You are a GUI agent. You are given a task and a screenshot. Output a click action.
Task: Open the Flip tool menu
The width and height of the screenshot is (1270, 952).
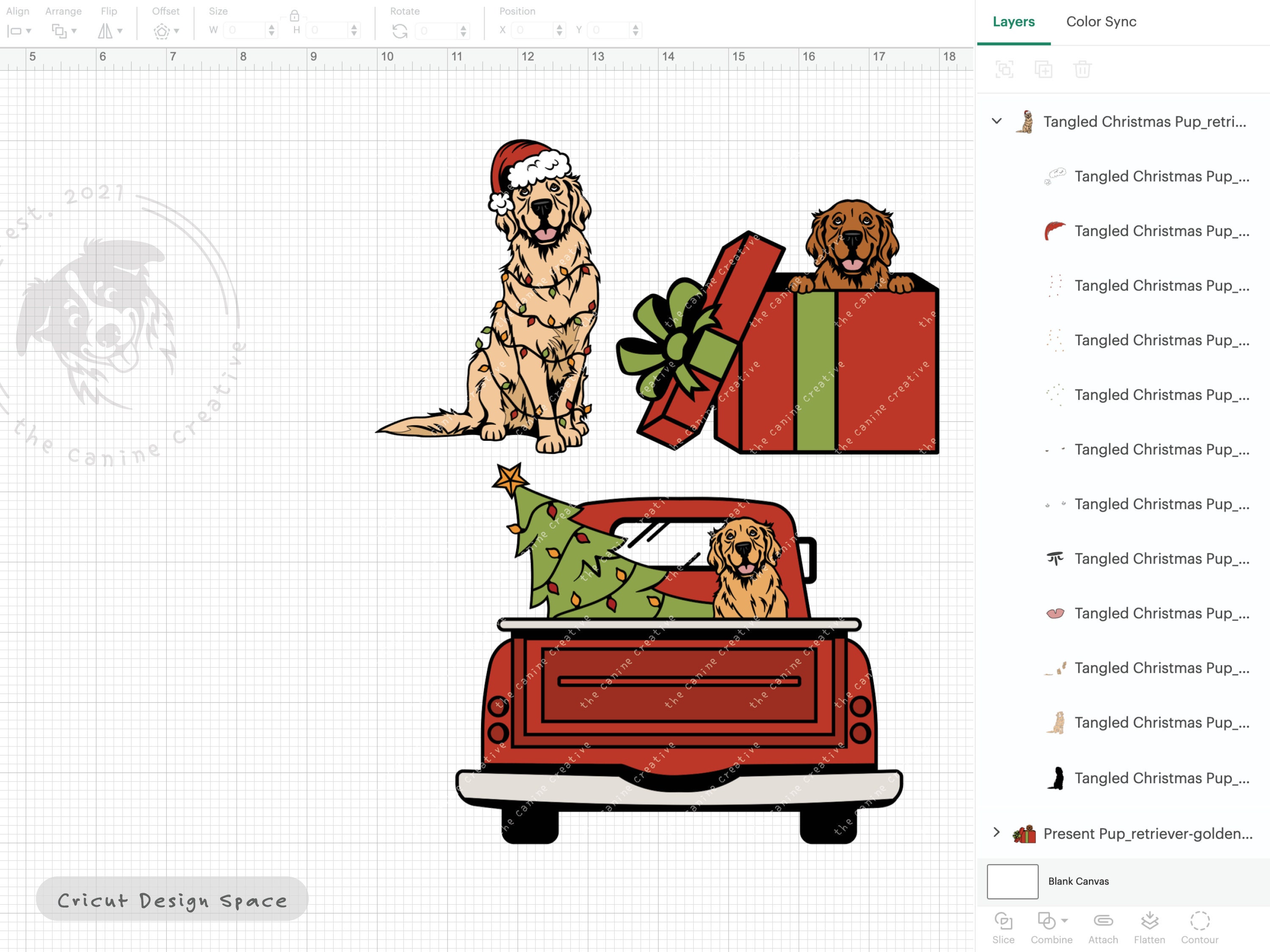(110, 31)
